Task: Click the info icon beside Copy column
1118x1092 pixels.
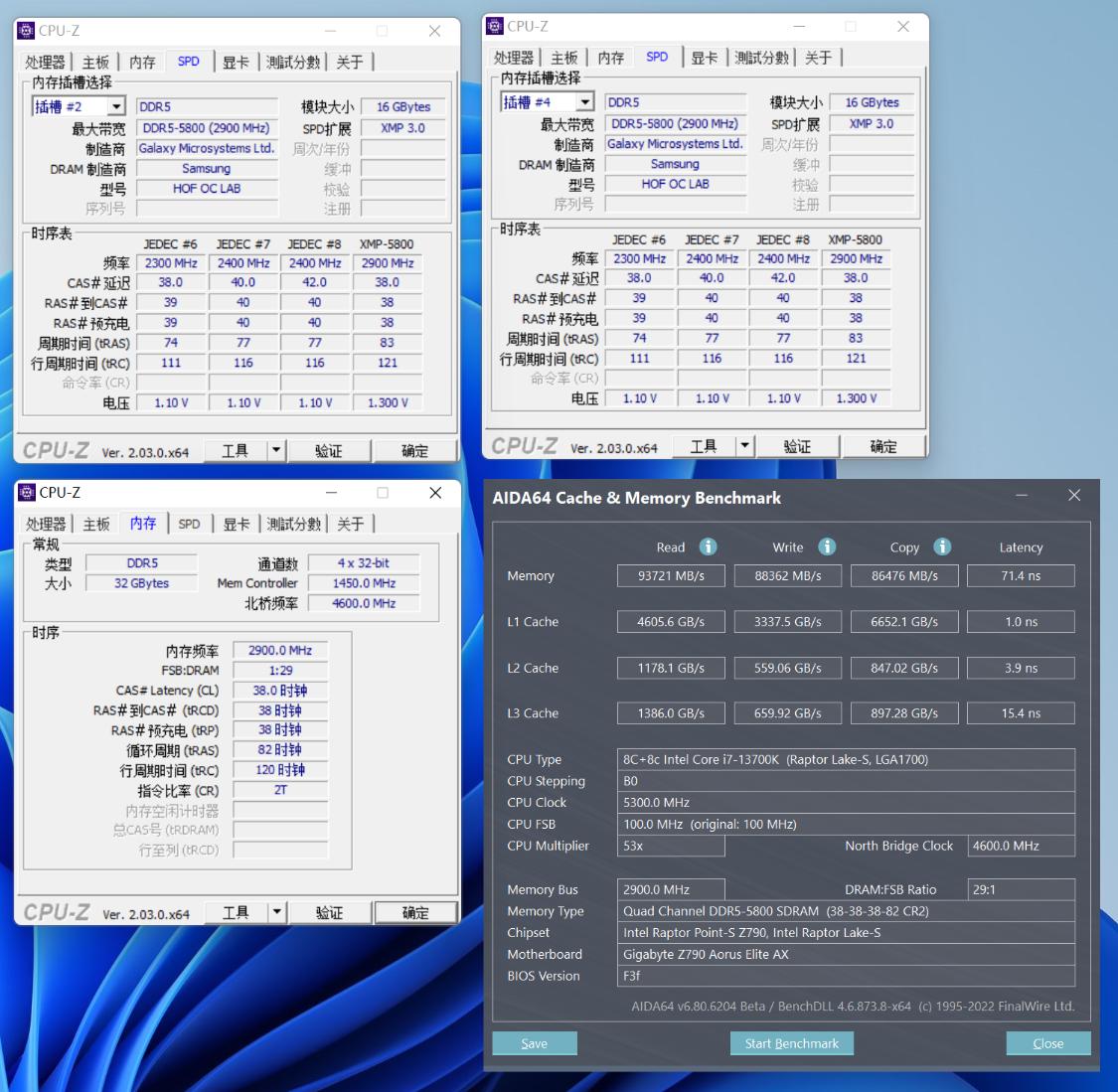Action: pos(941,546)
